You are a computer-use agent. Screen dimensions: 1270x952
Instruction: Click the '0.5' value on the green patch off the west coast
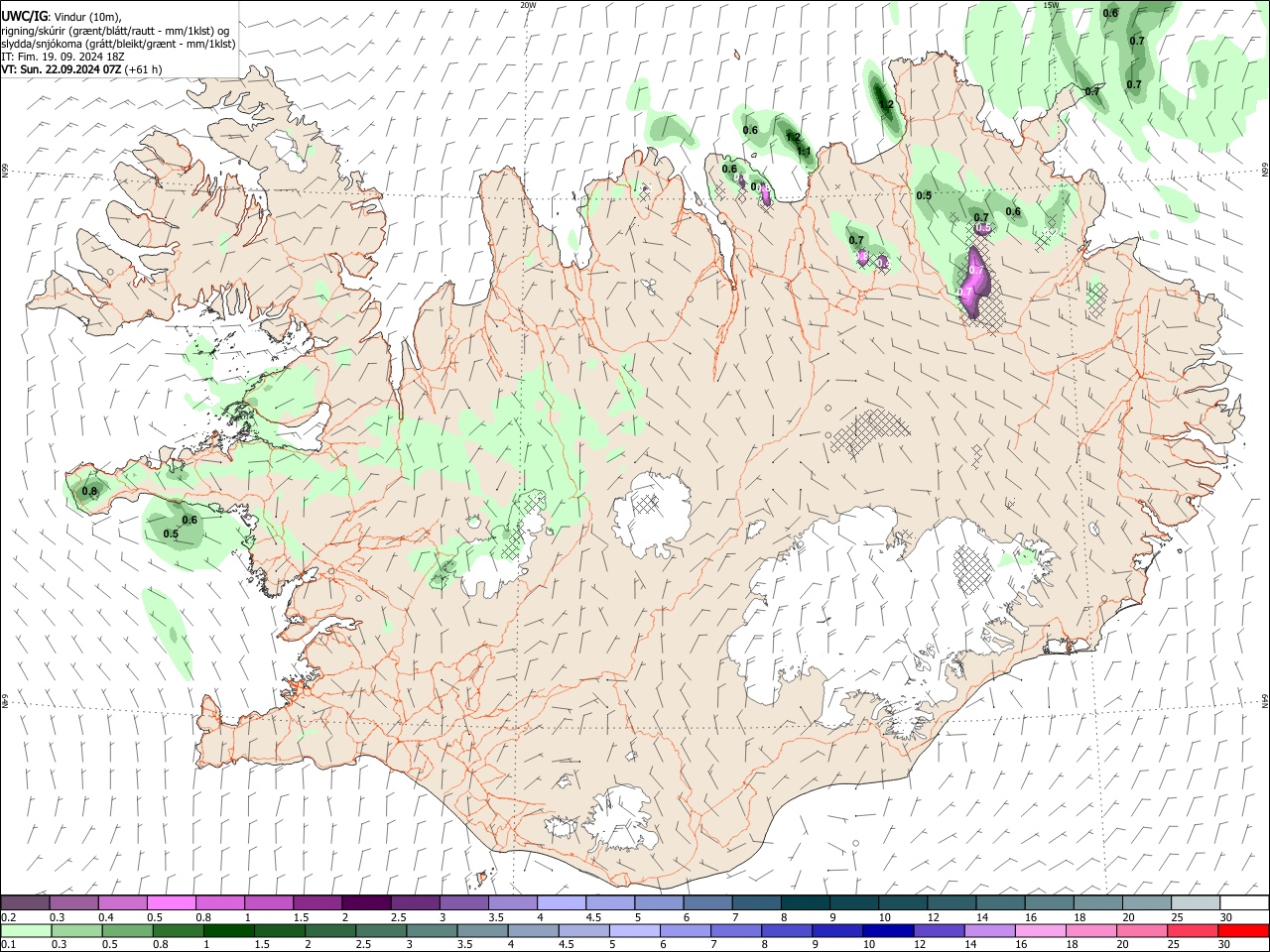pyautogui.click(x=171, y=534)
